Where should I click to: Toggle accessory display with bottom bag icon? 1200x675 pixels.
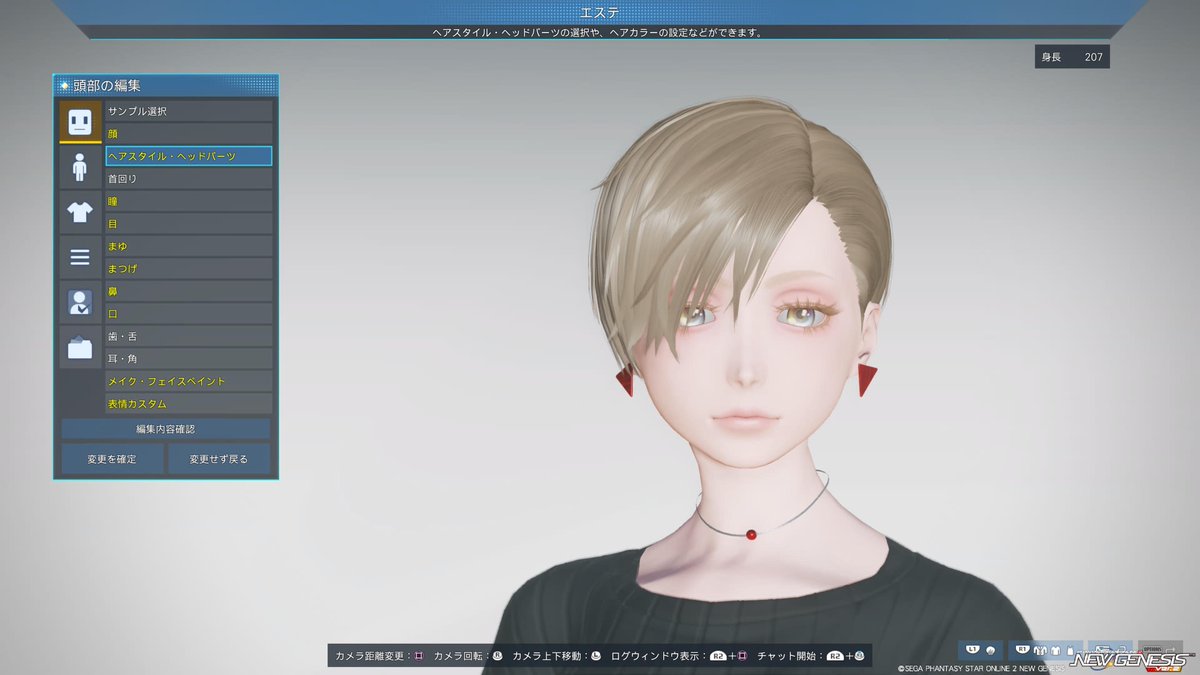click(1070, 650)
